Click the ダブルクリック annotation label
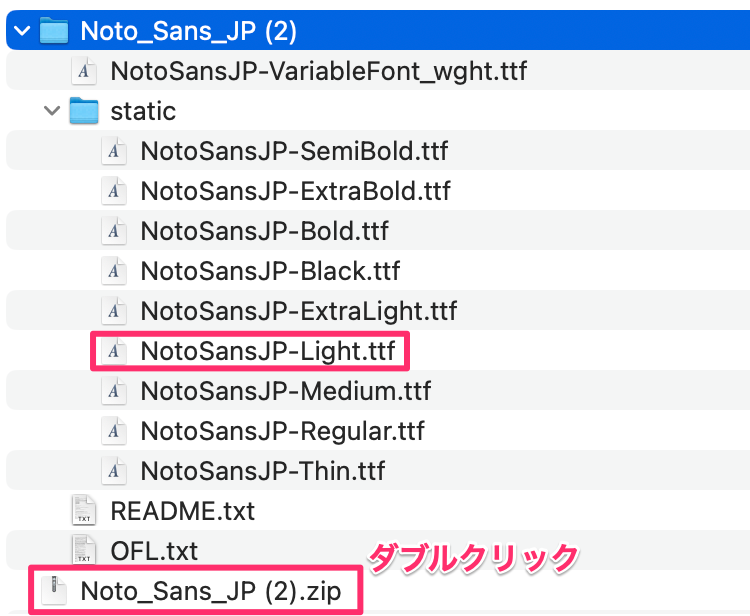The height and width of the screenshot is (616, 750). coord(475,558)
